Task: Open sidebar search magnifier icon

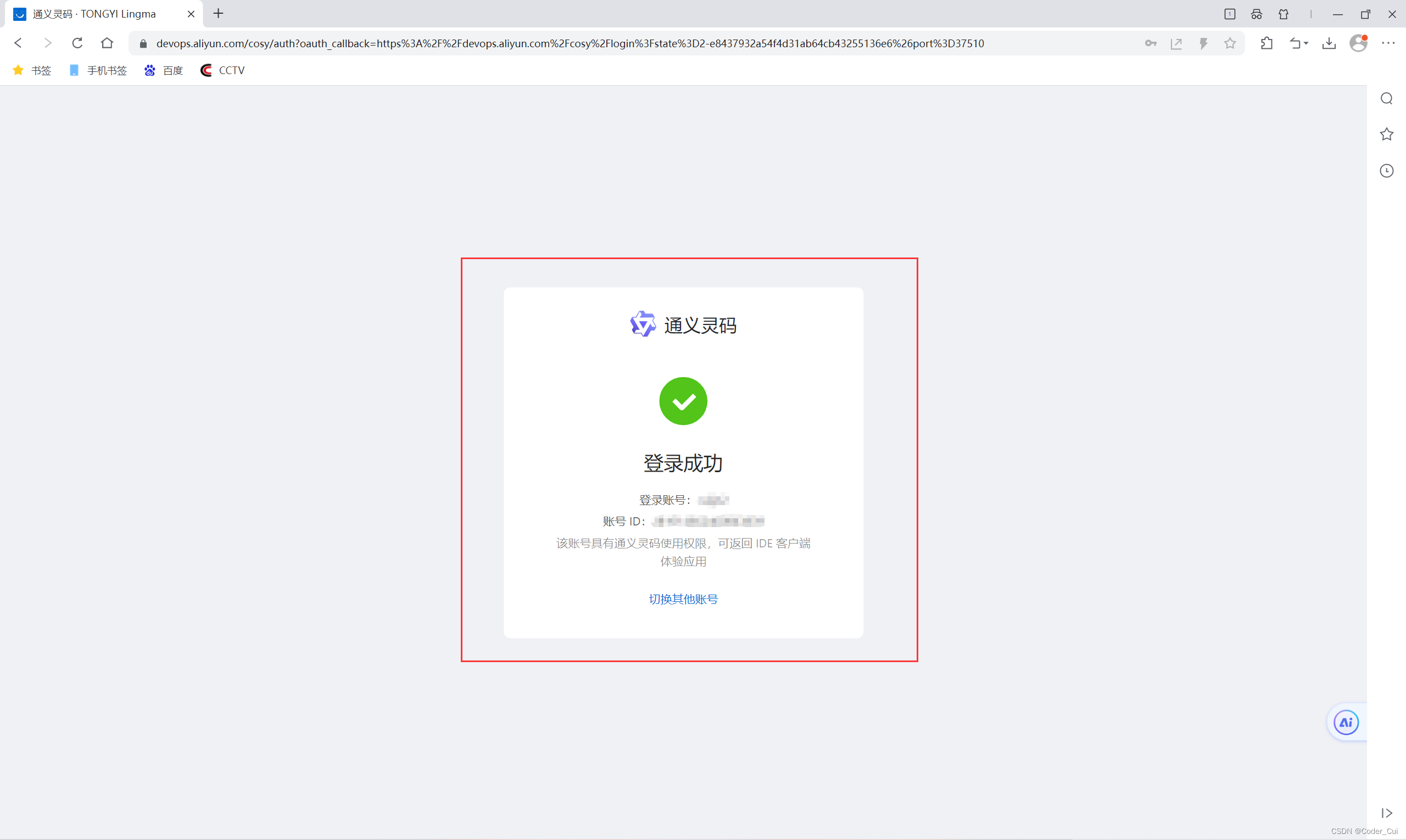Action: pyautogui.click(x=1386, y=98)
